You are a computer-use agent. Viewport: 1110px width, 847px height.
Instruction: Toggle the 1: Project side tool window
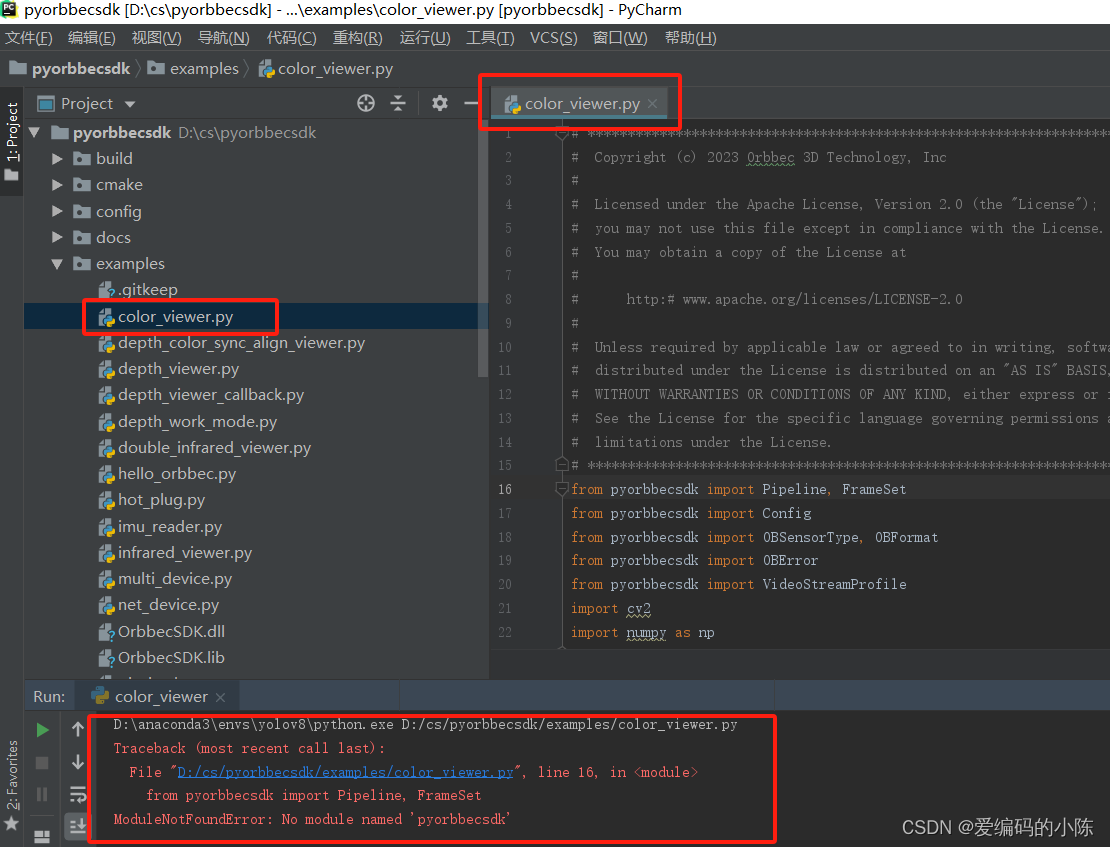[12, 141]
